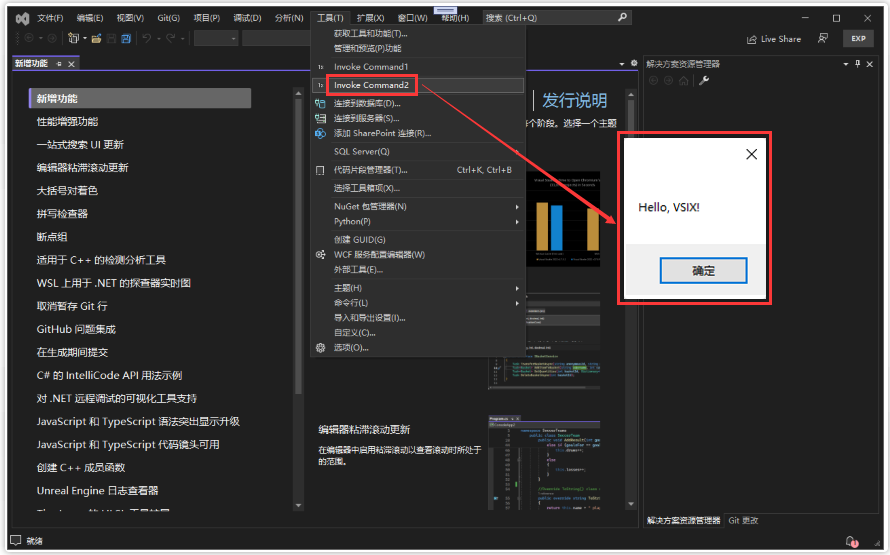Open the new project icon's dropdown arrow
Screen dimensions: 890x555
(x=85, y=39)
